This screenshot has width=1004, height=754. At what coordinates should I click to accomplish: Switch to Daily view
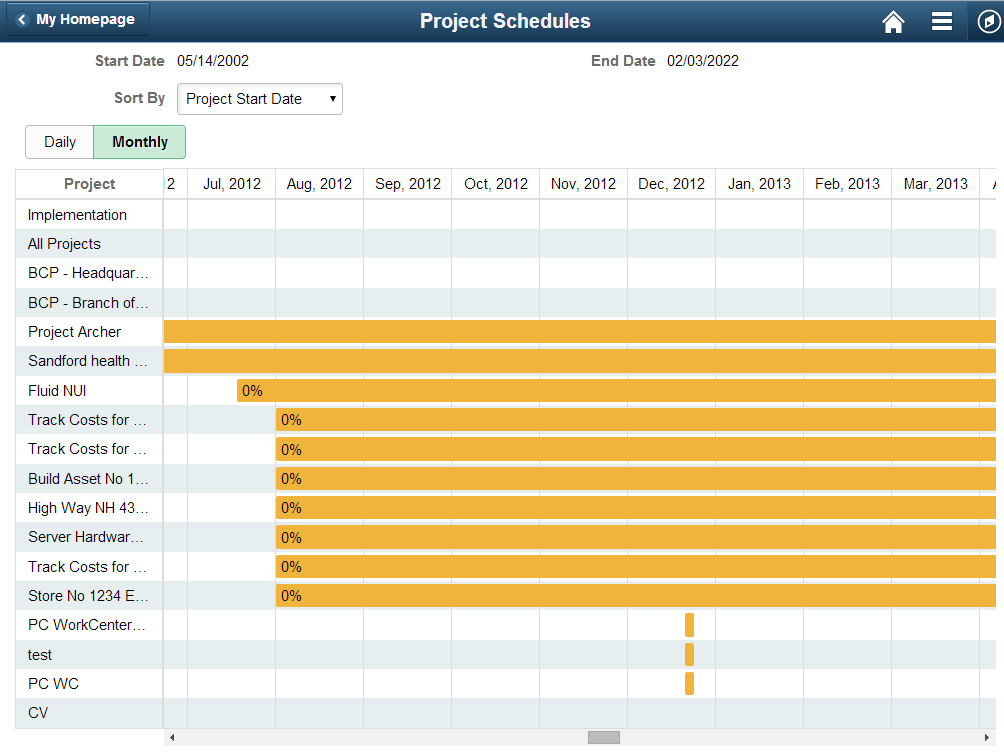(59, 142)
